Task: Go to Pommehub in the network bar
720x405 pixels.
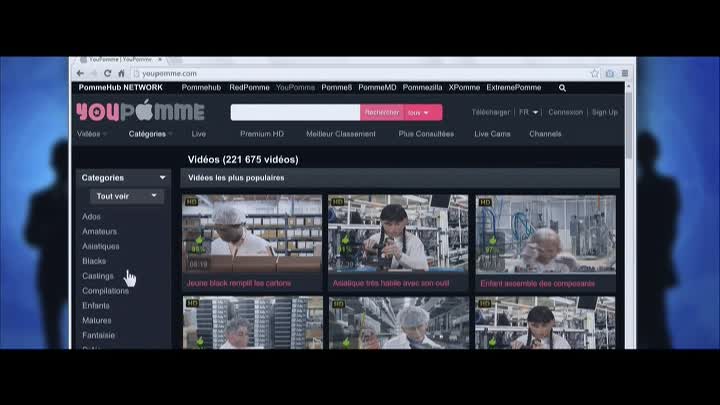Action: coord(201,87)
